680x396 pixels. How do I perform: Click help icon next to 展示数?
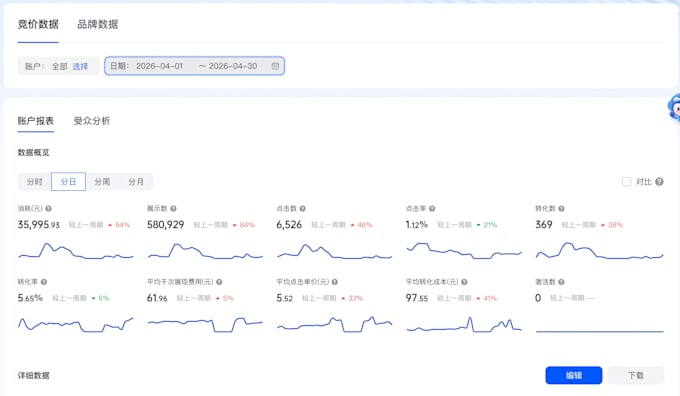173,209
